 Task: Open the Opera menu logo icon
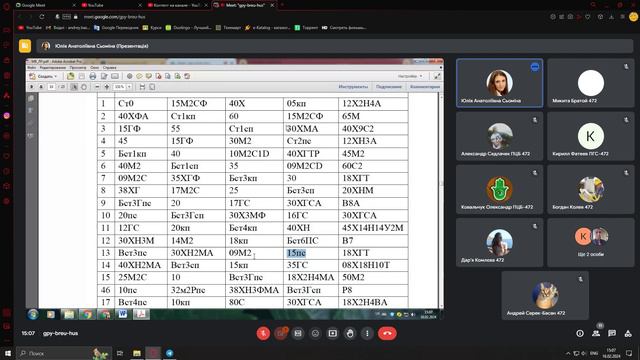coord(6,6)
